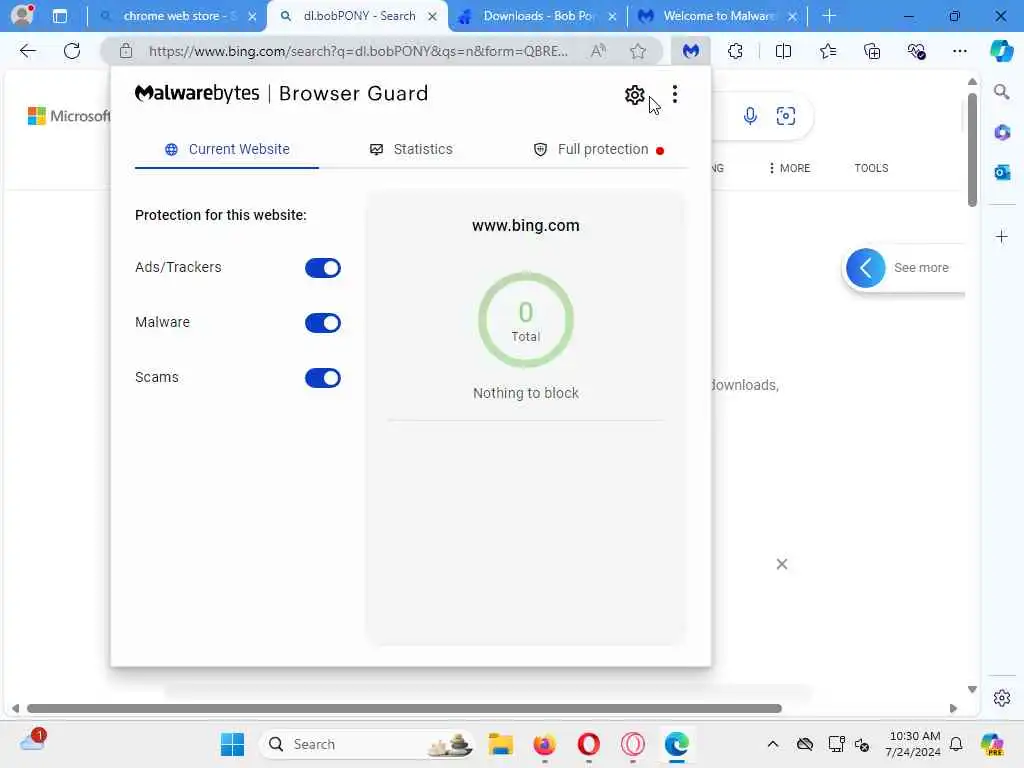Screen dimensions: 1024x768
Task: Toggle Edge split screen icon
Action: pyautogui.click(x=783, y=51)
